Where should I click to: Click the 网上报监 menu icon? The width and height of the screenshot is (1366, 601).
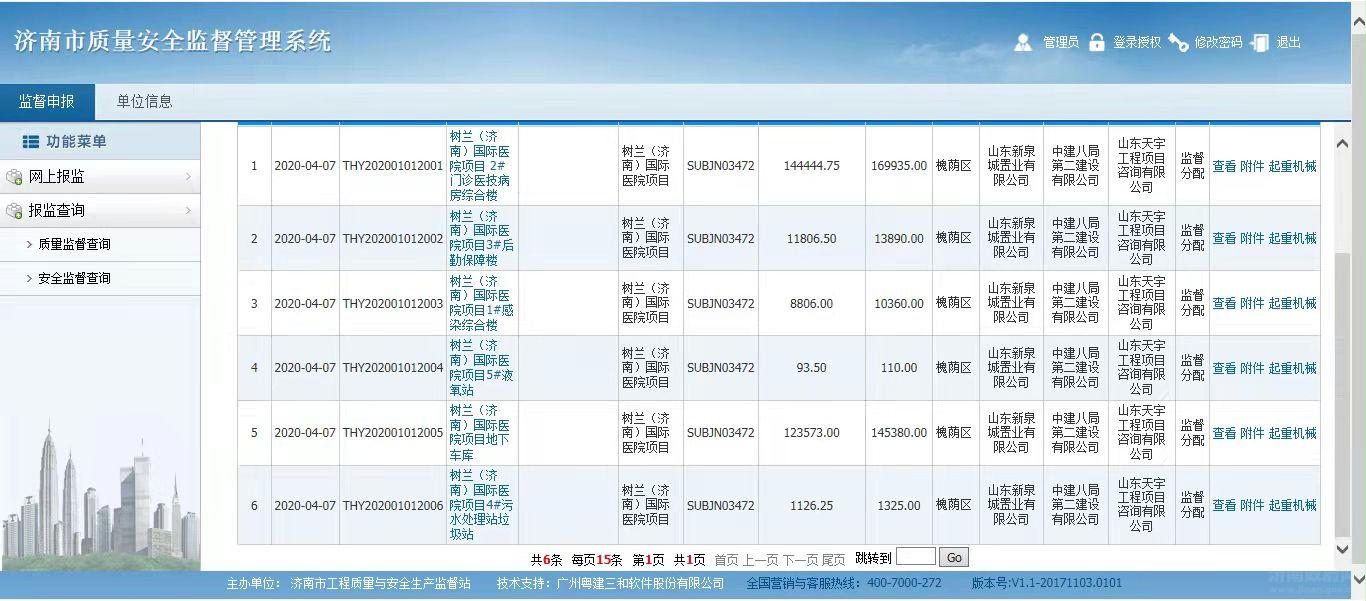[14, 177]
